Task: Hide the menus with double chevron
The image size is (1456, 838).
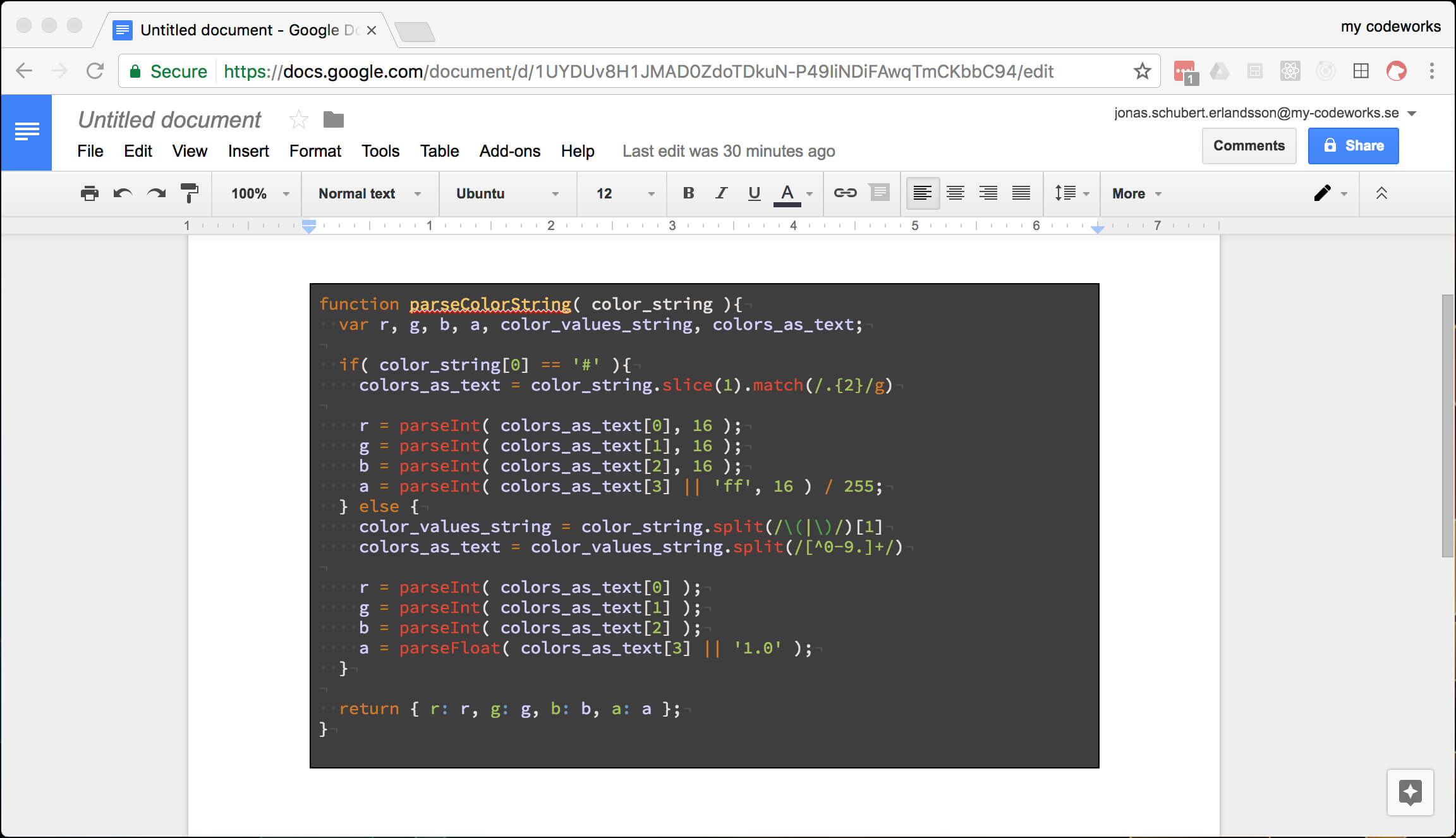Action: click(x=1381, y=193)
